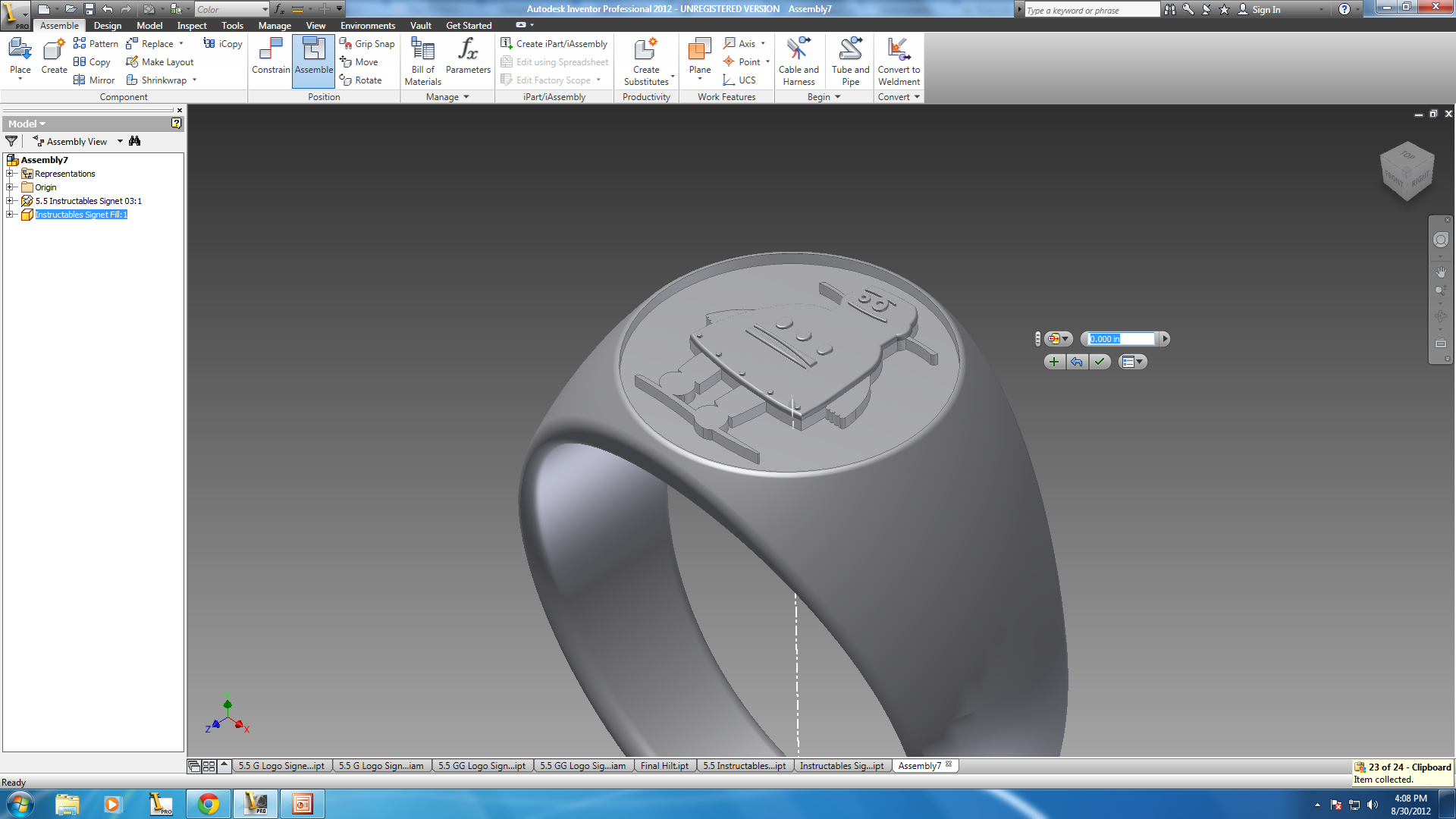Click the binoculars find icon in browser
The width and height of the screenshot is (1456, 819).
point(135,141)
